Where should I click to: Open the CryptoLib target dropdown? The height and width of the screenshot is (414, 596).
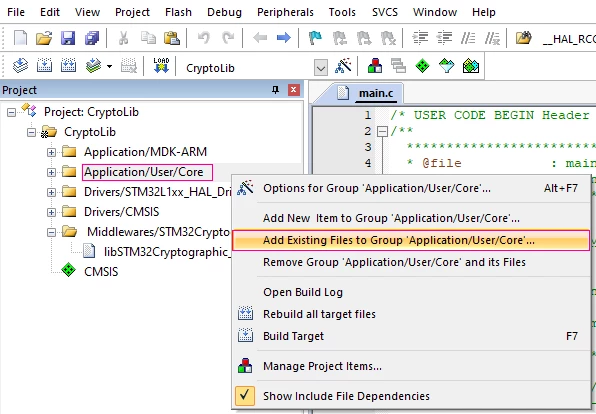(321, 68)
